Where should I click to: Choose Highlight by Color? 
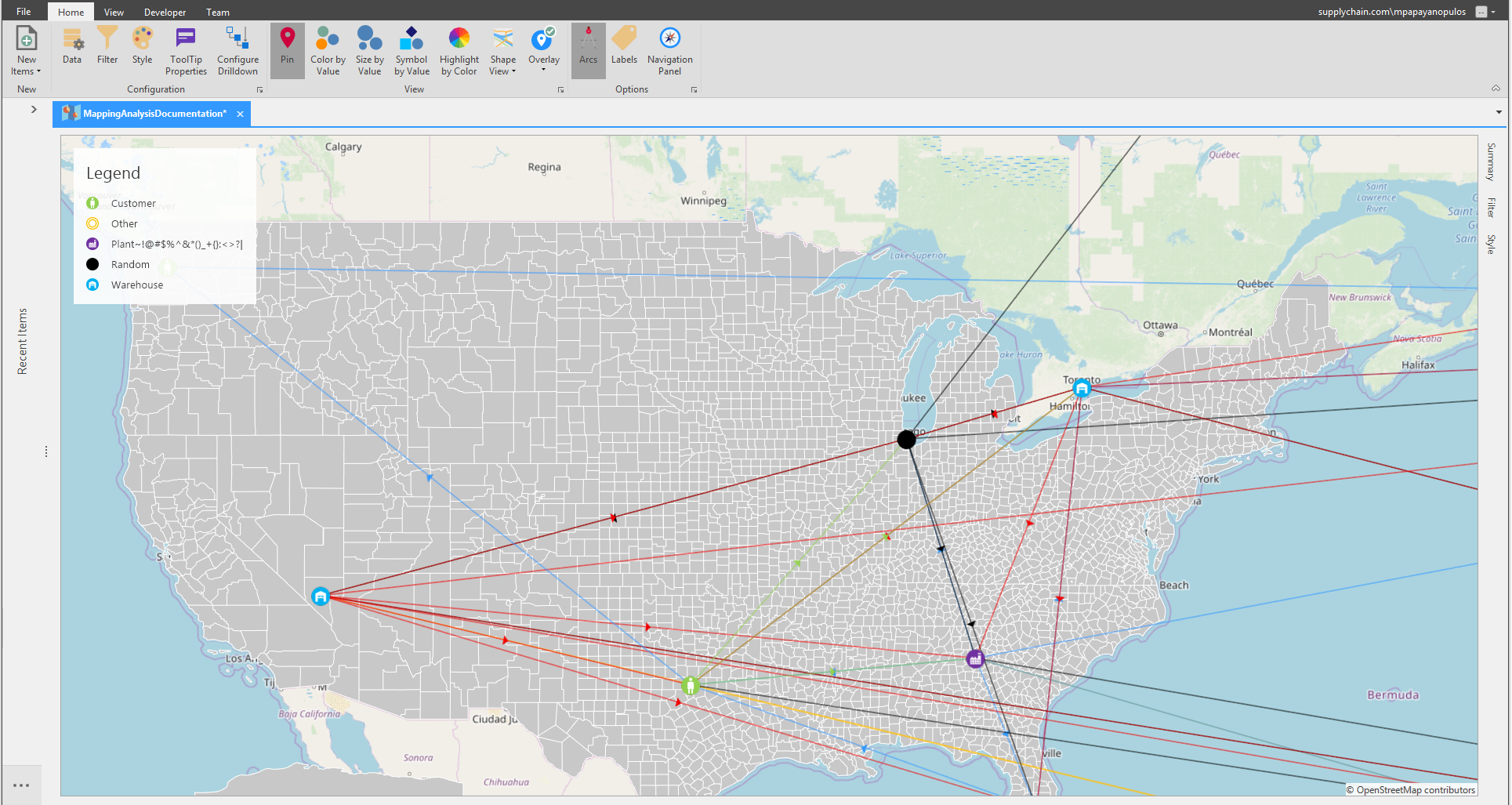pyautogui.click(x=459, y=51)
